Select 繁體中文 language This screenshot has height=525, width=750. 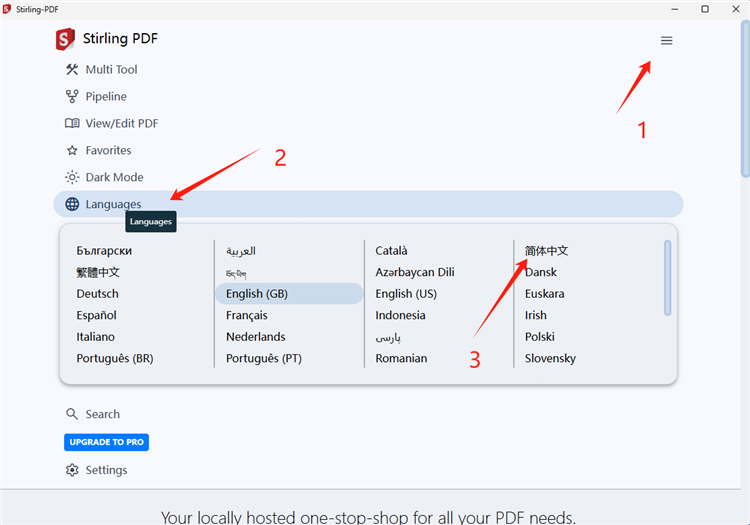(x=98, y=272)
